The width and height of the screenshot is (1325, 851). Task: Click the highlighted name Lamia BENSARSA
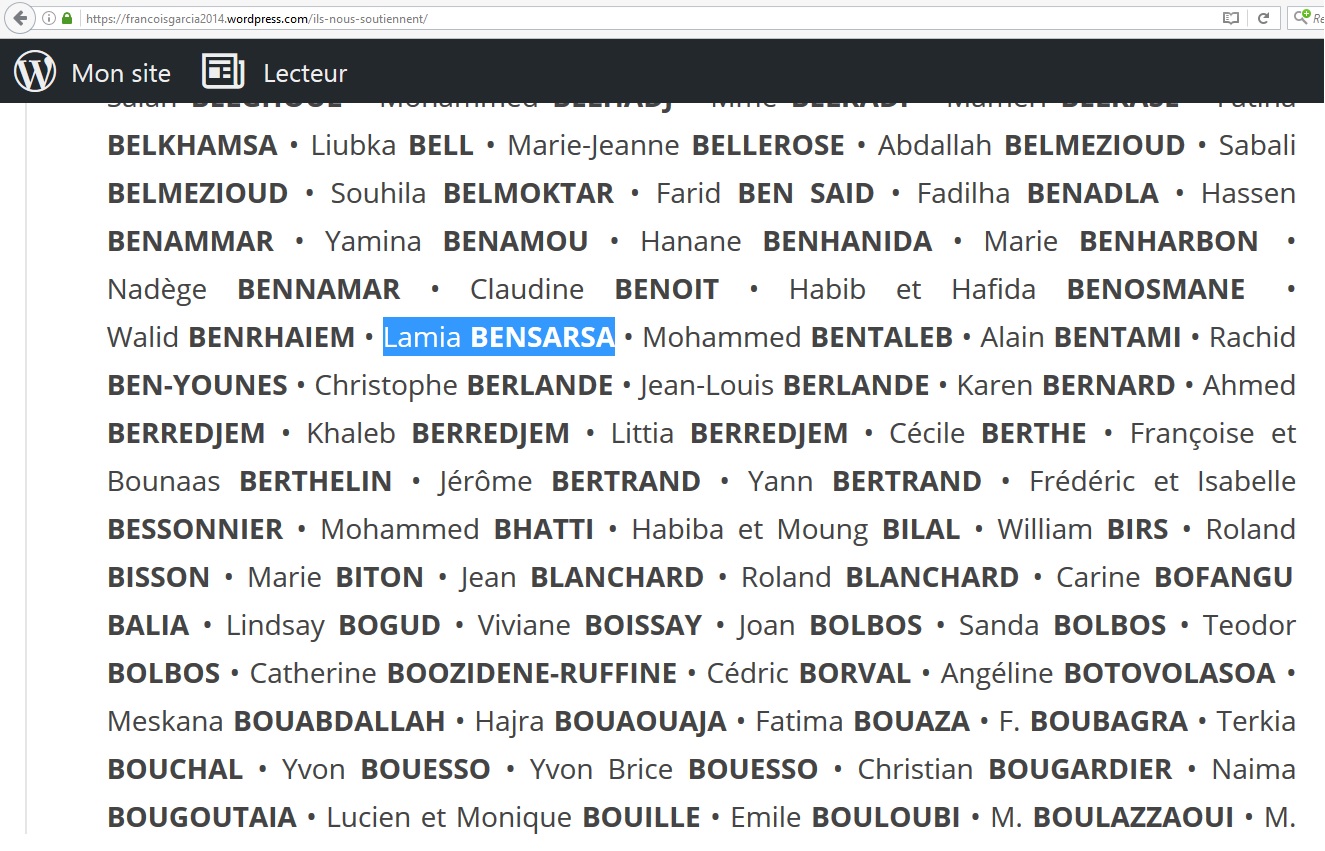(x=498, y=337)
